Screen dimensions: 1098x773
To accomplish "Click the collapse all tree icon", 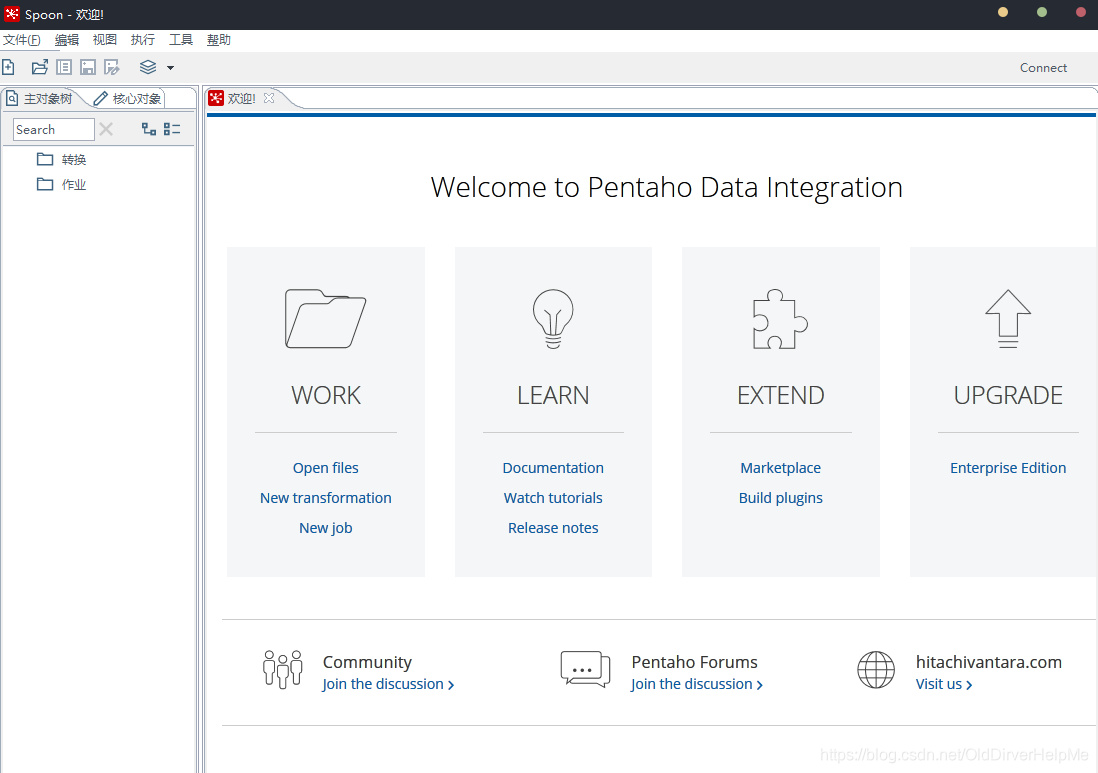I will (172, 129).
